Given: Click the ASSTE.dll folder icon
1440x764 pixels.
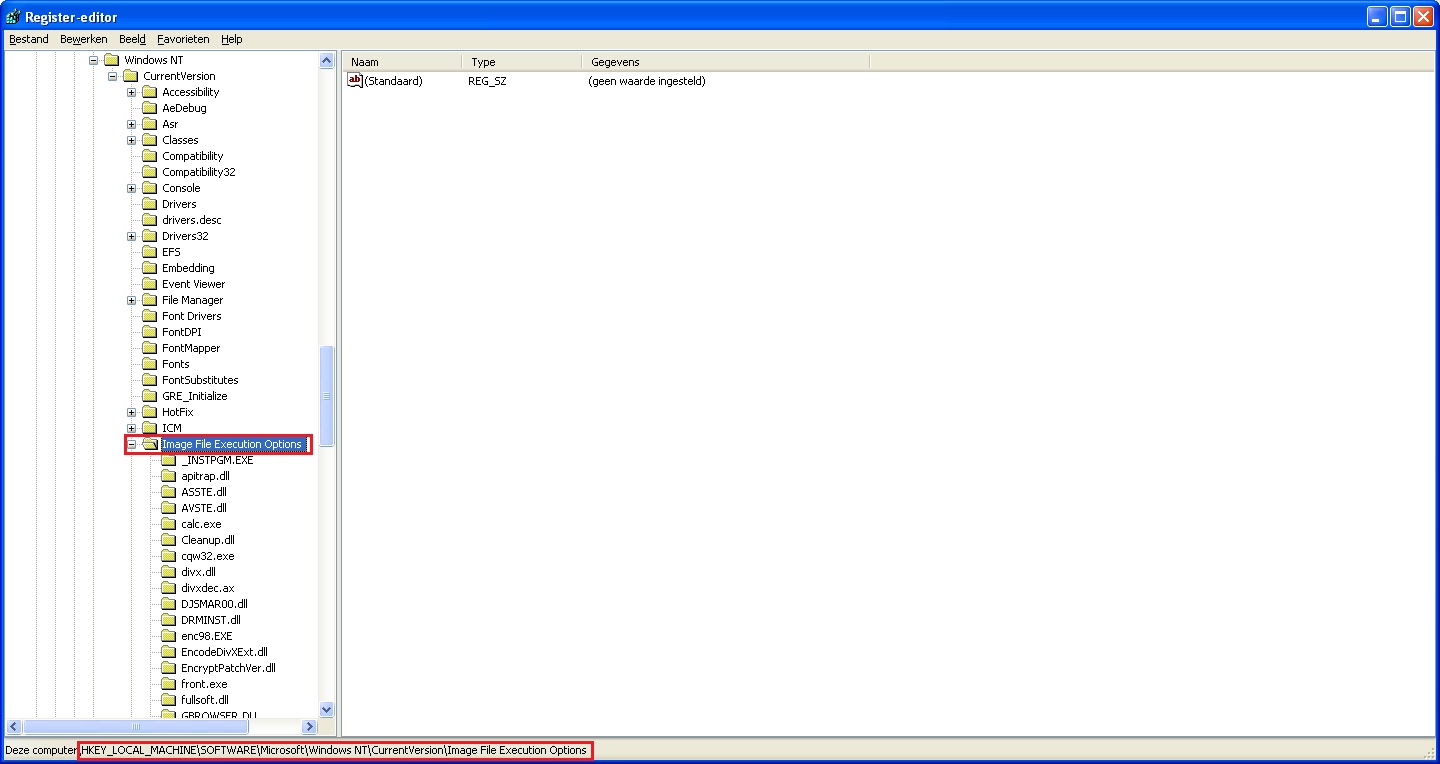Looking at the screenshot, I should click(x=169, y=492).
